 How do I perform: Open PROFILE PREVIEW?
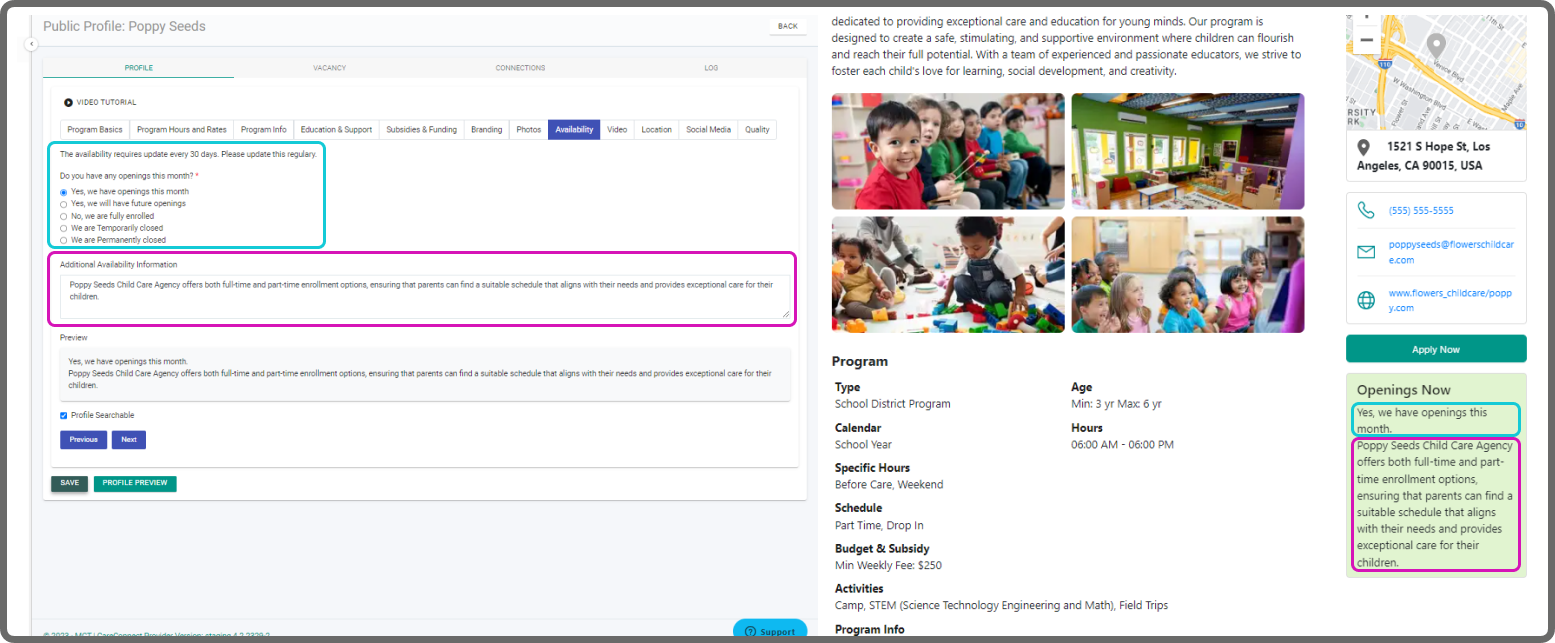135,483
